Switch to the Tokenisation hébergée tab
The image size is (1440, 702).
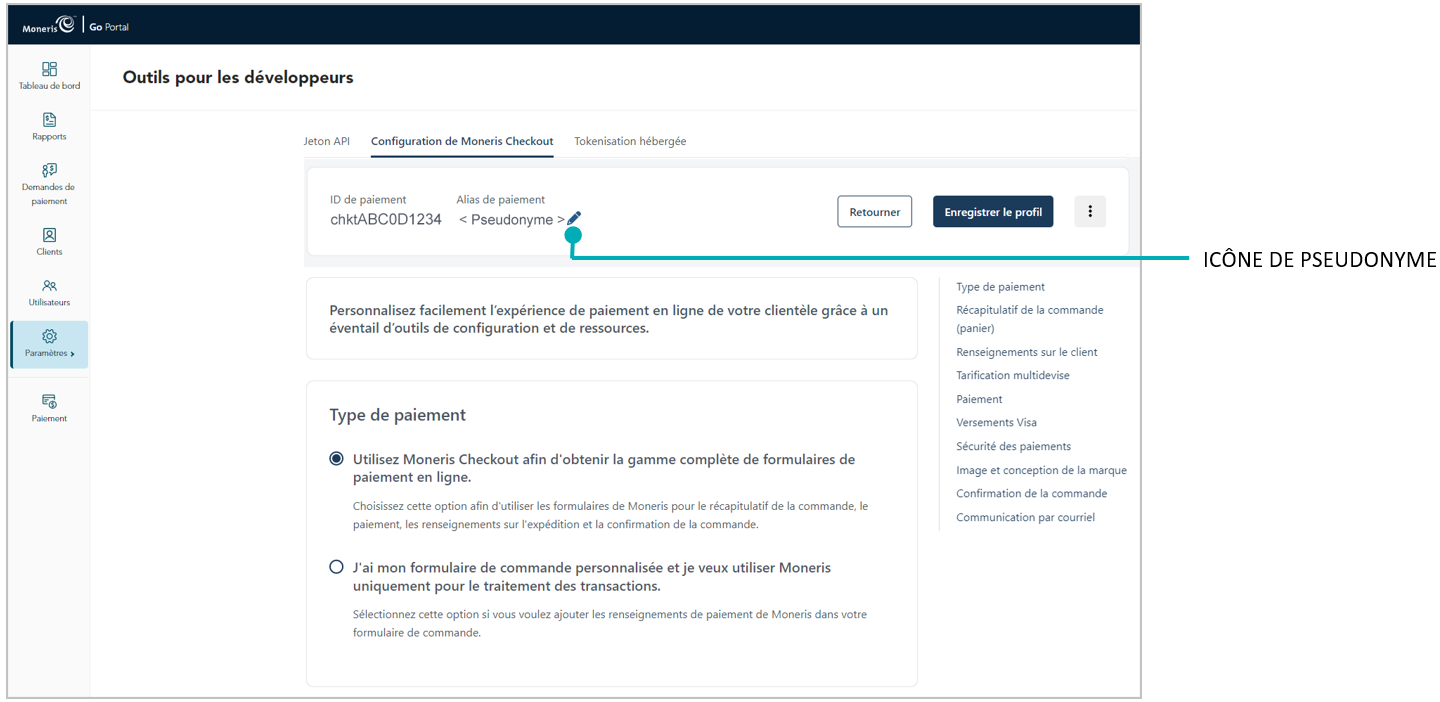click(630, 141)
